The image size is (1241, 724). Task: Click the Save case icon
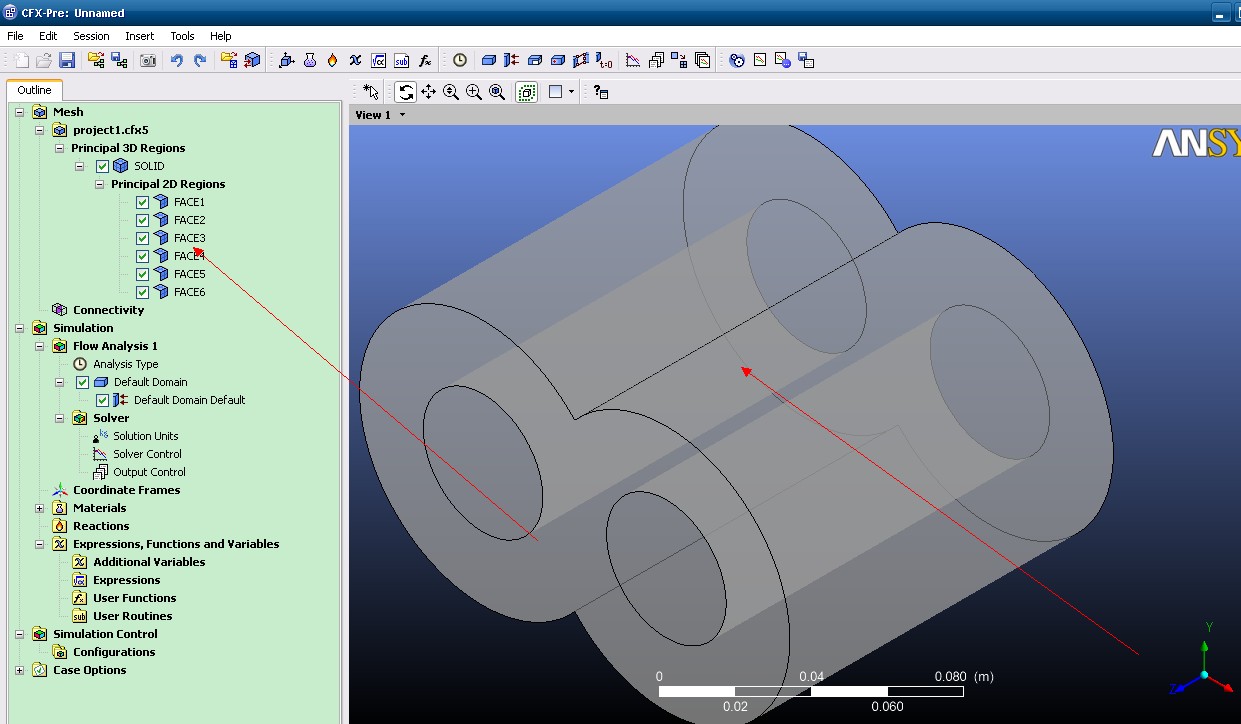tap(67, 61)
